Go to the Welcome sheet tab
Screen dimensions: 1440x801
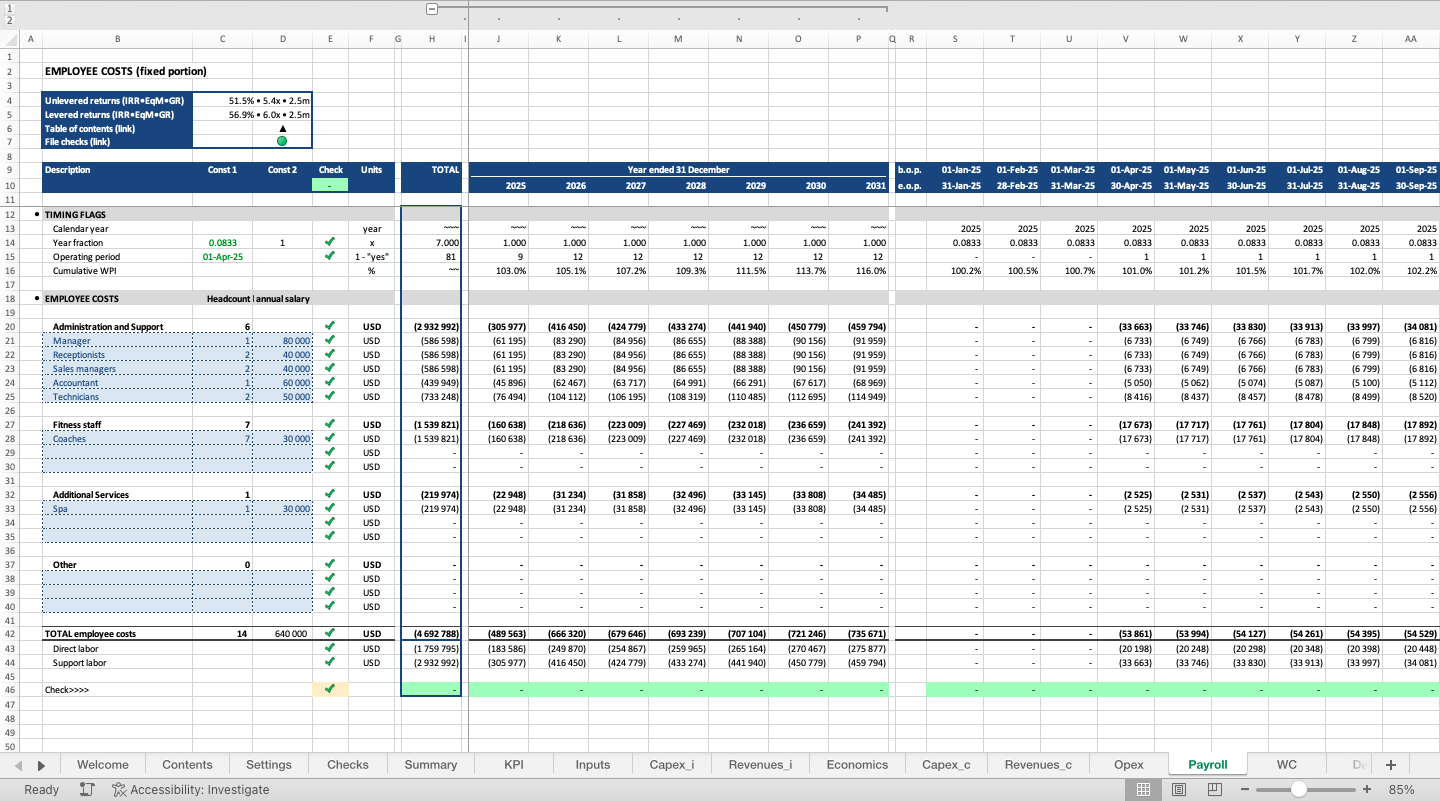(103, 763)
